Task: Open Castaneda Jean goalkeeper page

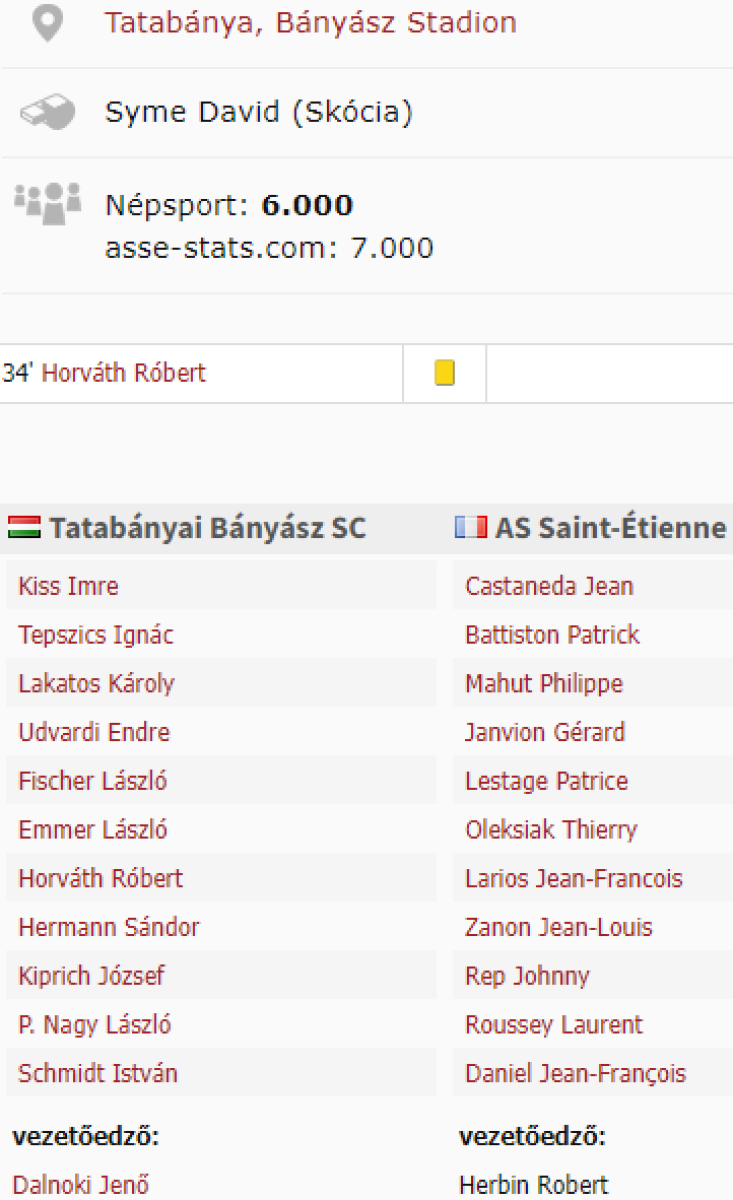Action: [549, 586]
